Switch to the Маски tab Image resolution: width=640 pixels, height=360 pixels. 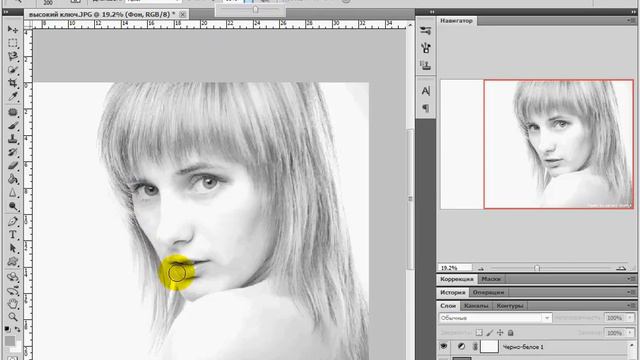(491, 279)
